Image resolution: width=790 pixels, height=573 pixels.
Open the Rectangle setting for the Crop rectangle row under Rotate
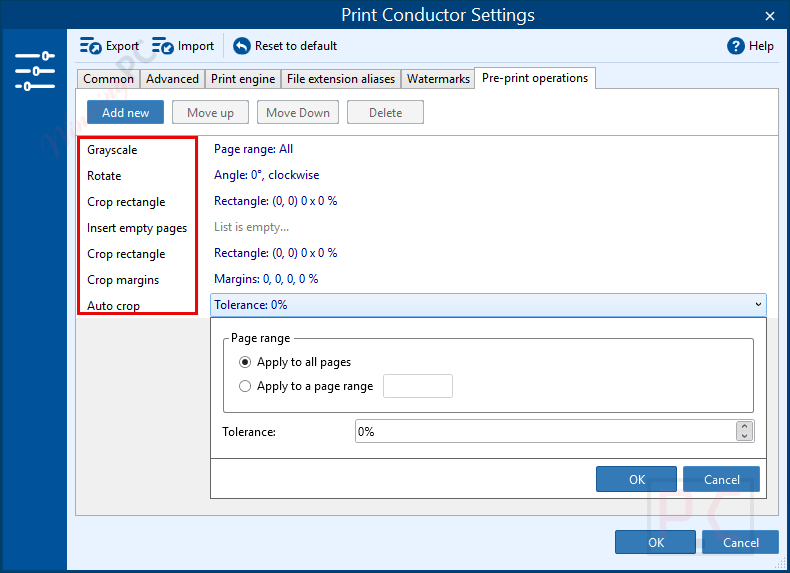(276, 201)
